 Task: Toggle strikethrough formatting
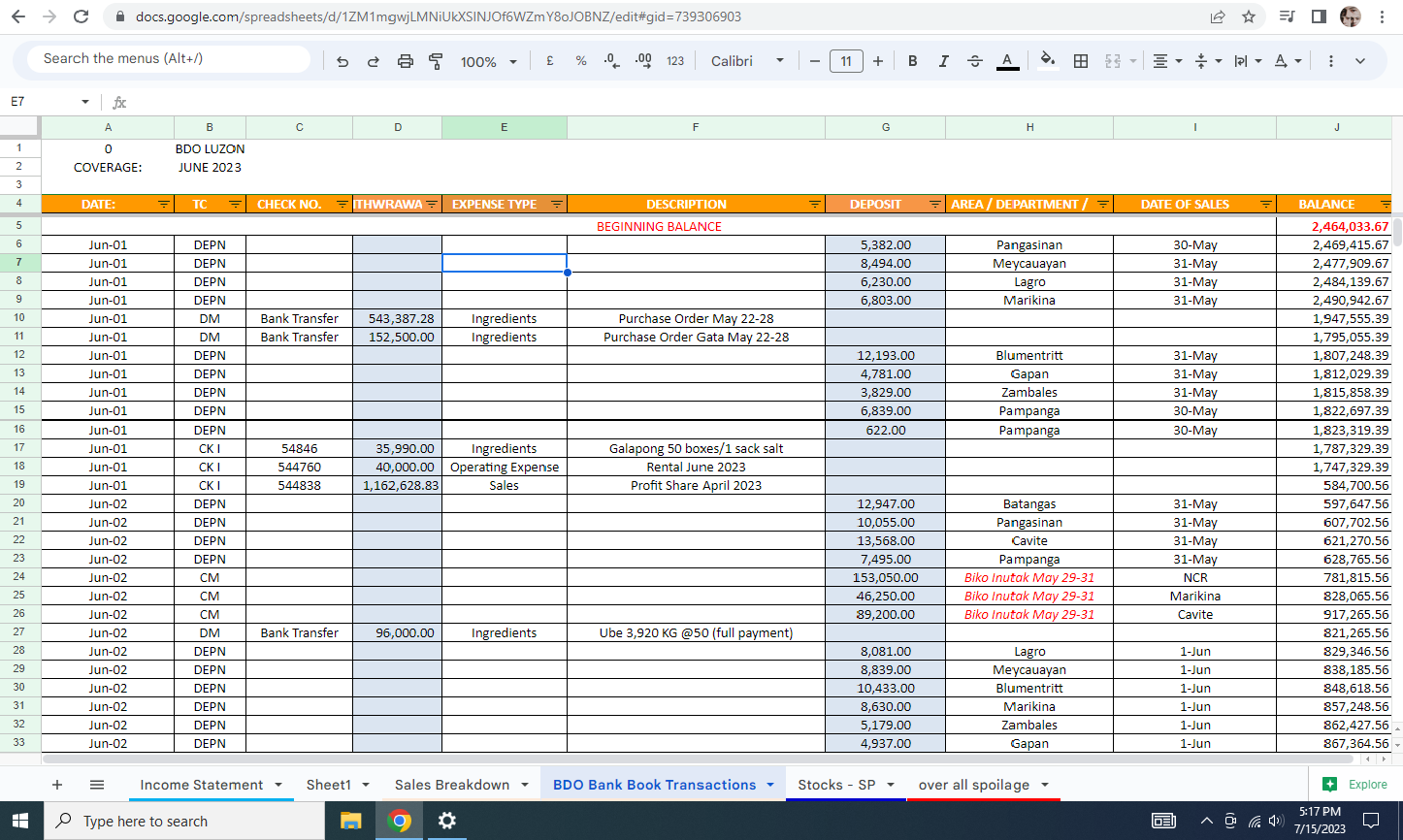click(975, 61)
